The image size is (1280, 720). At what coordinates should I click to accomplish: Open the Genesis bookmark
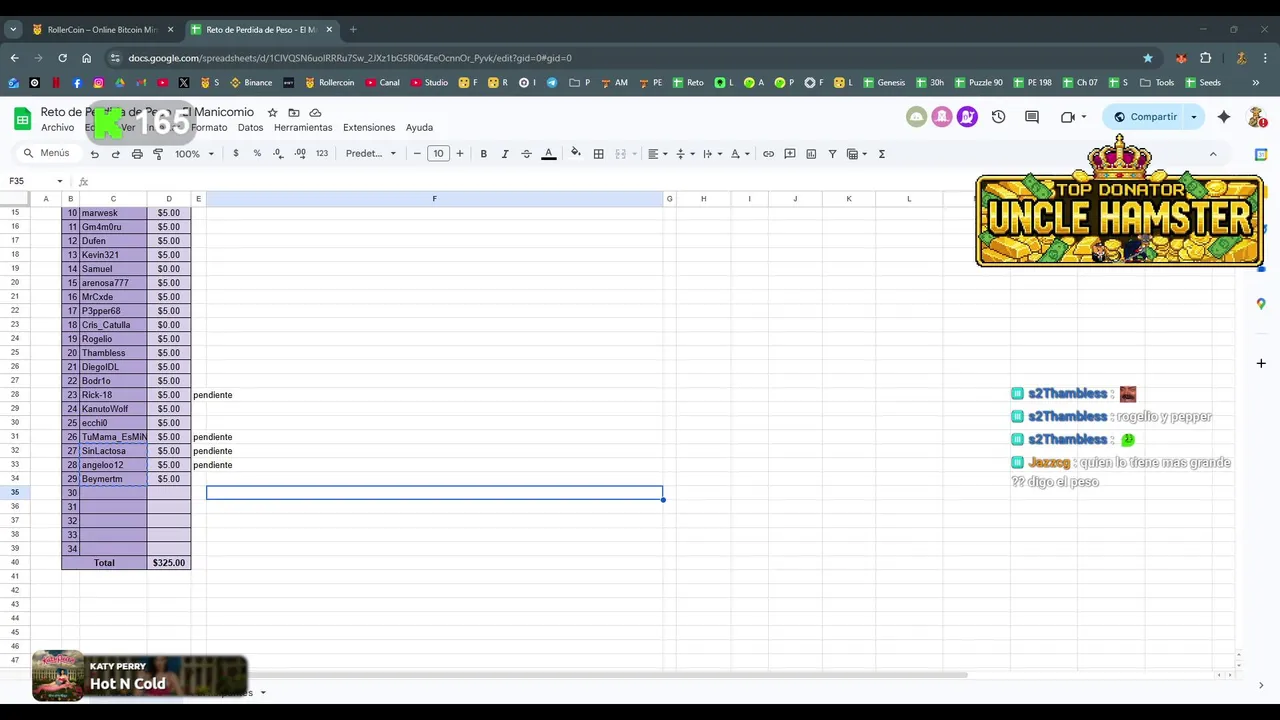(x=884, y=83)
